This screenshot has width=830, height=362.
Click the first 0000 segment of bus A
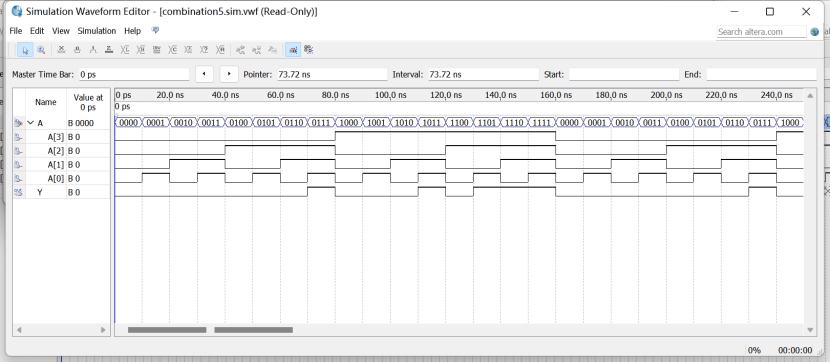128,123
